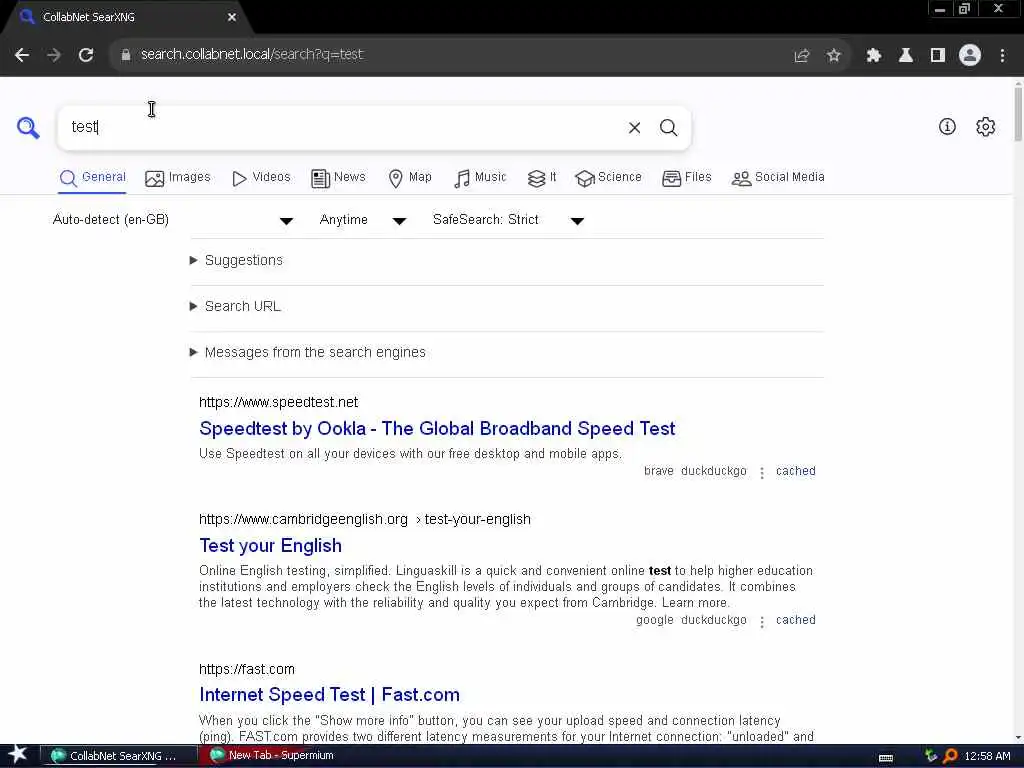
Task: Click the orange search icon in system tray
Action: [950, 756]
